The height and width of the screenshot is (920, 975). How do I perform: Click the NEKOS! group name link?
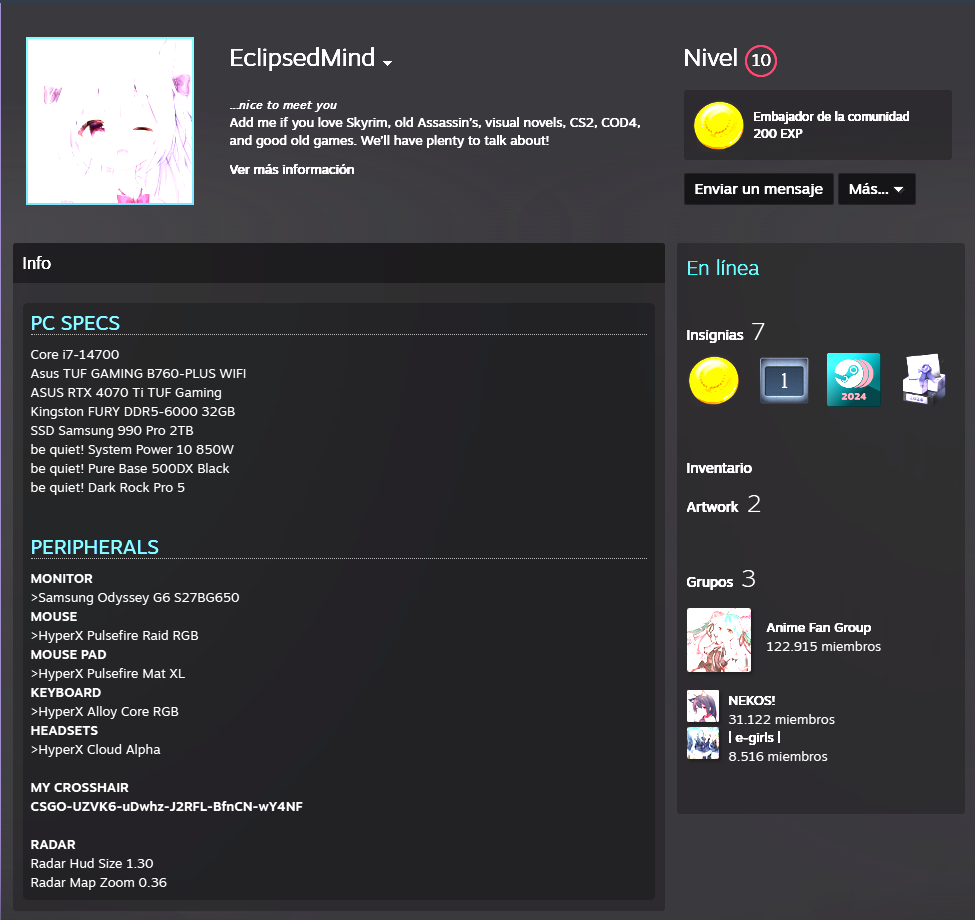pyautogui.click(x=752, y=701)
